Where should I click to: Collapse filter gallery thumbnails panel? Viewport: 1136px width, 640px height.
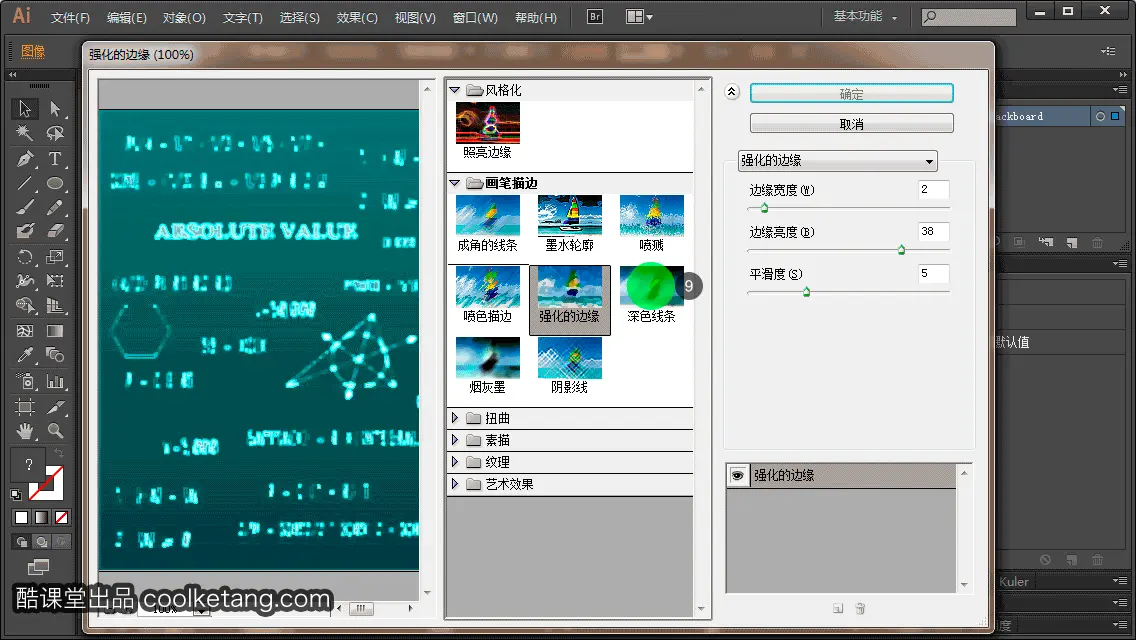point(732,91)
